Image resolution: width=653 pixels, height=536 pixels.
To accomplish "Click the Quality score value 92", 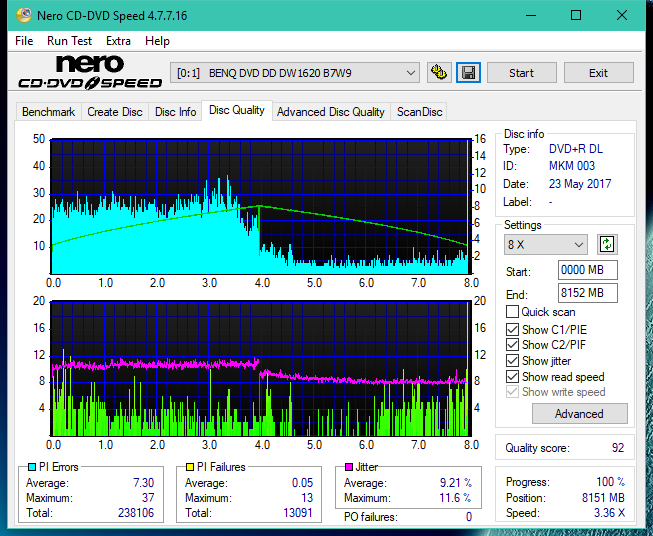I will click(618, 448).
